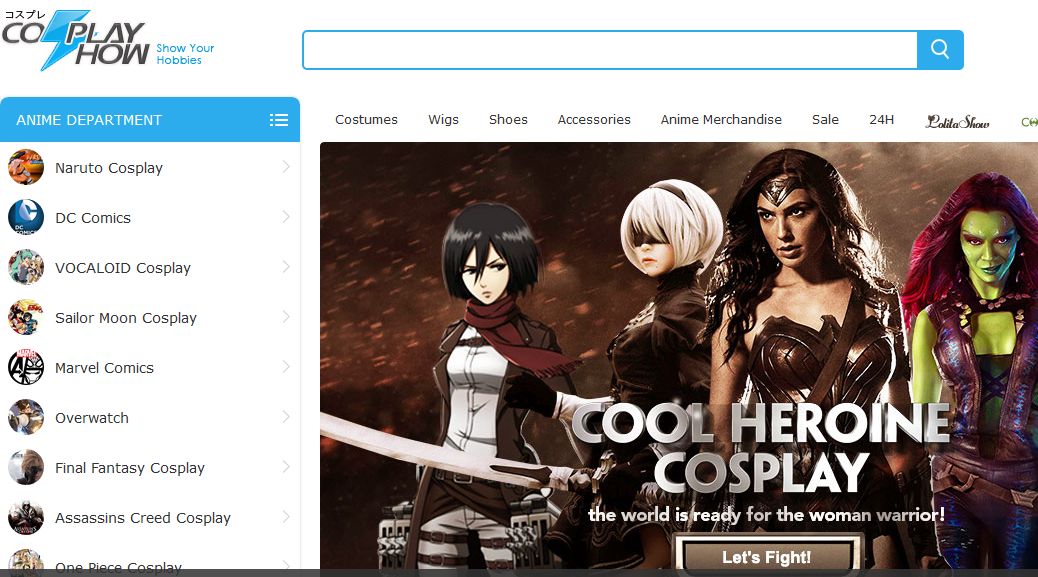Open the Wigs menu item

(443, 120)
